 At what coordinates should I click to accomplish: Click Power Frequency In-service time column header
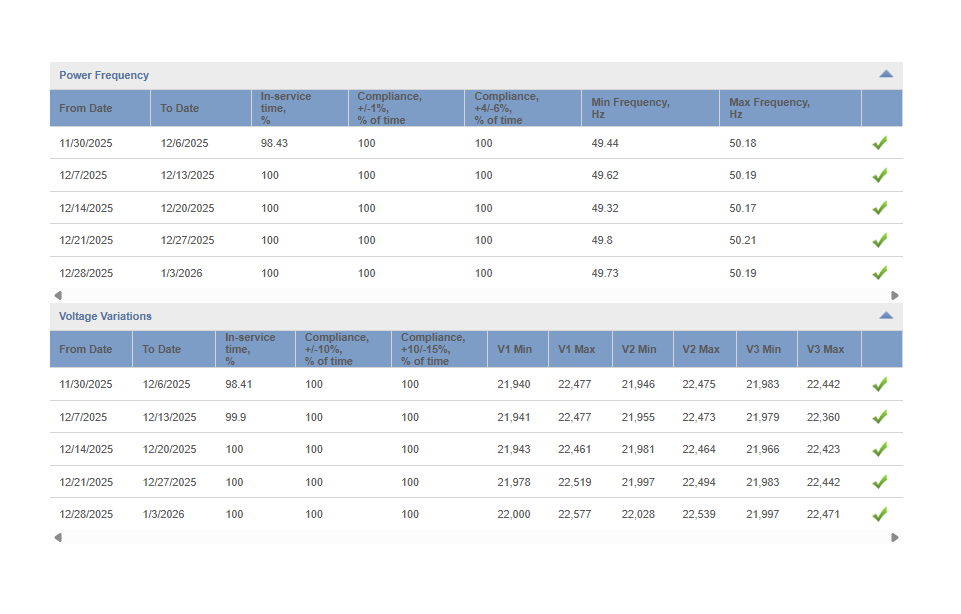pos(300,108)
